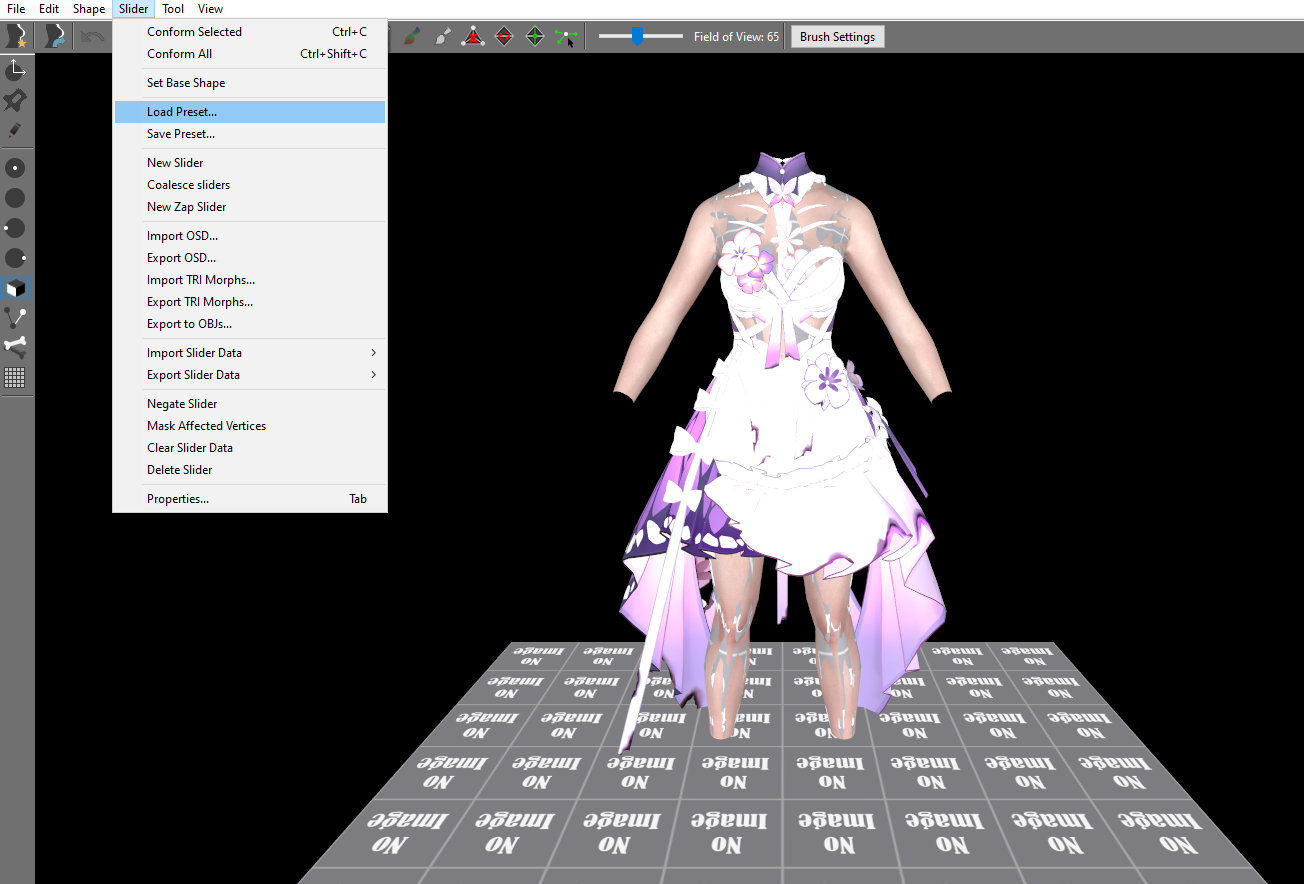Viewport: 1304px width, 884px height.
Task: Activate the pencil vertex edit tool
Action: pyautogui.click(x=15, y=130)
